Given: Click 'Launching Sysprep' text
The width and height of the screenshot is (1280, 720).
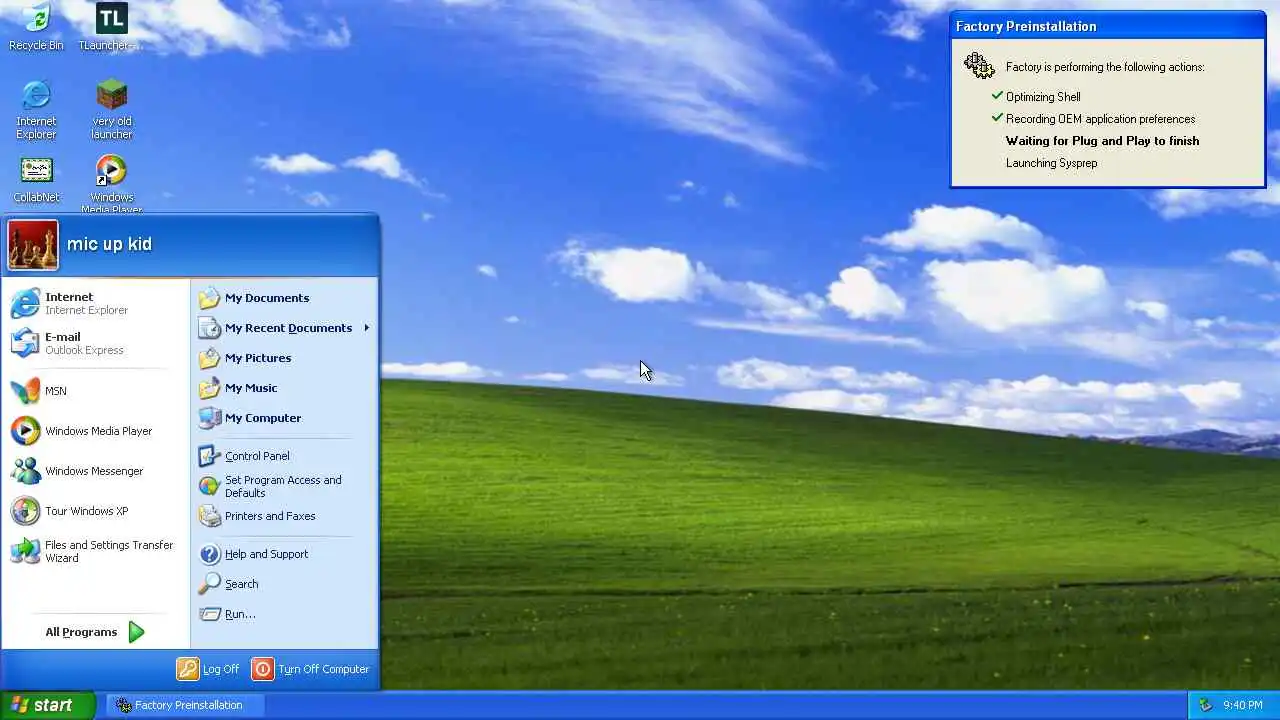Looking at the screenshot, I should click(x=1051, y=163).
